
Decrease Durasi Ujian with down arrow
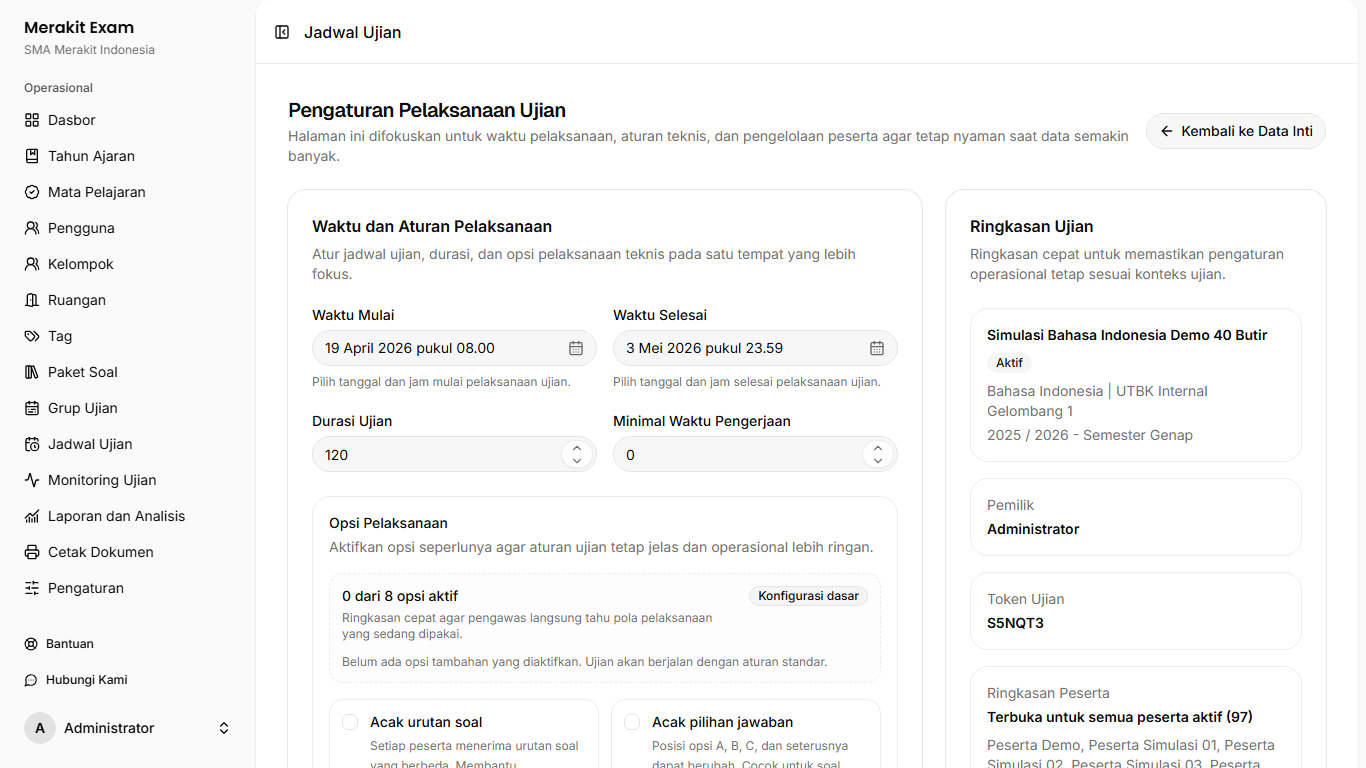pyautogui.click(x=577, y=461)
